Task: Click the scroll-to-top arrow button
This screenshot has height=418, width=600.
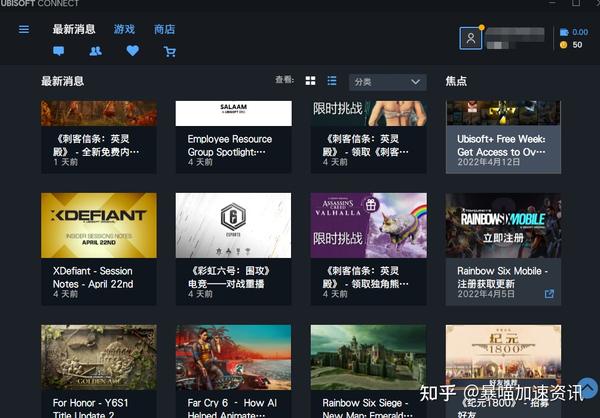Action: click(588, 388)
